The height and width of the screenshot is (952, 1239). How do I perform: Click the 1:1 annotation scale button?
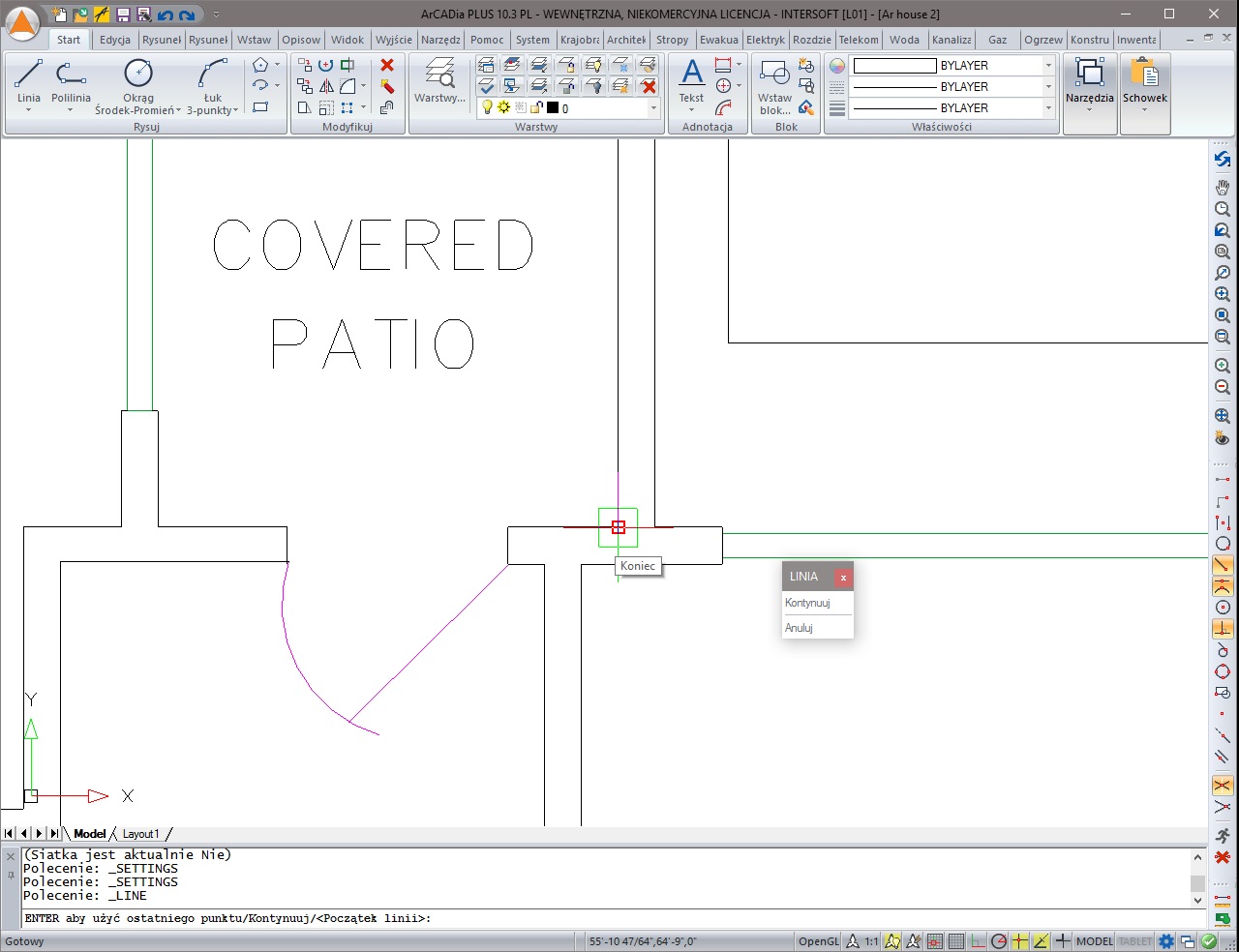[871, 941]
